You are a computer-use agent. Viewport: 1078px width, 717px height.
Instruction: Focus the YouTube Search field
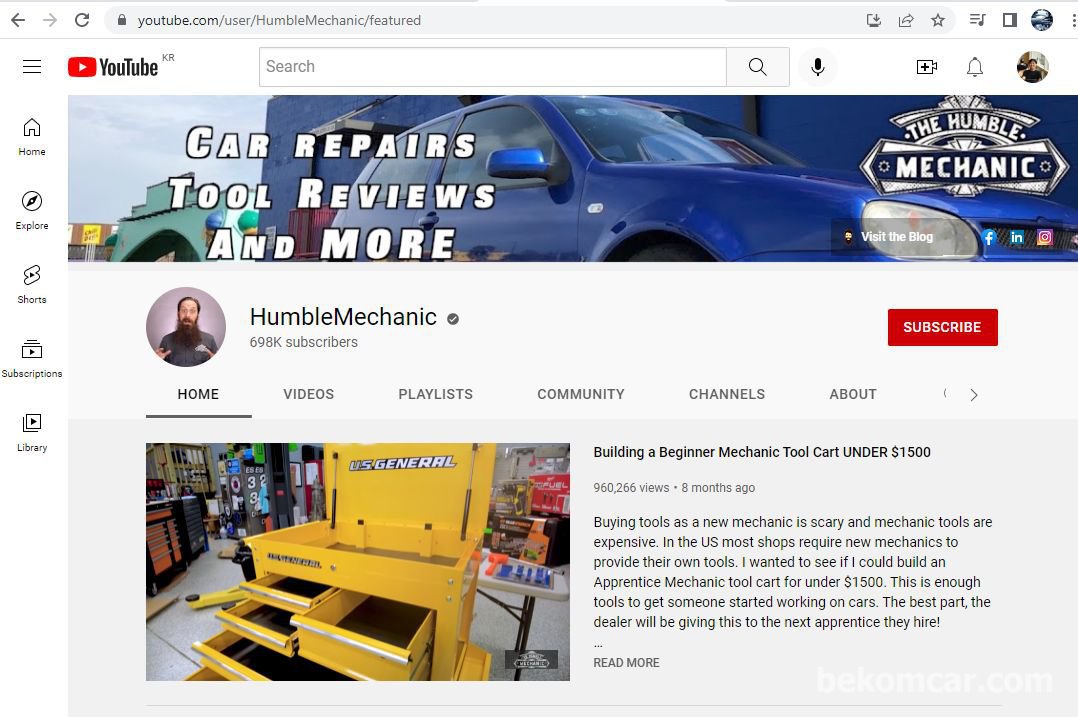click(492, 67)
